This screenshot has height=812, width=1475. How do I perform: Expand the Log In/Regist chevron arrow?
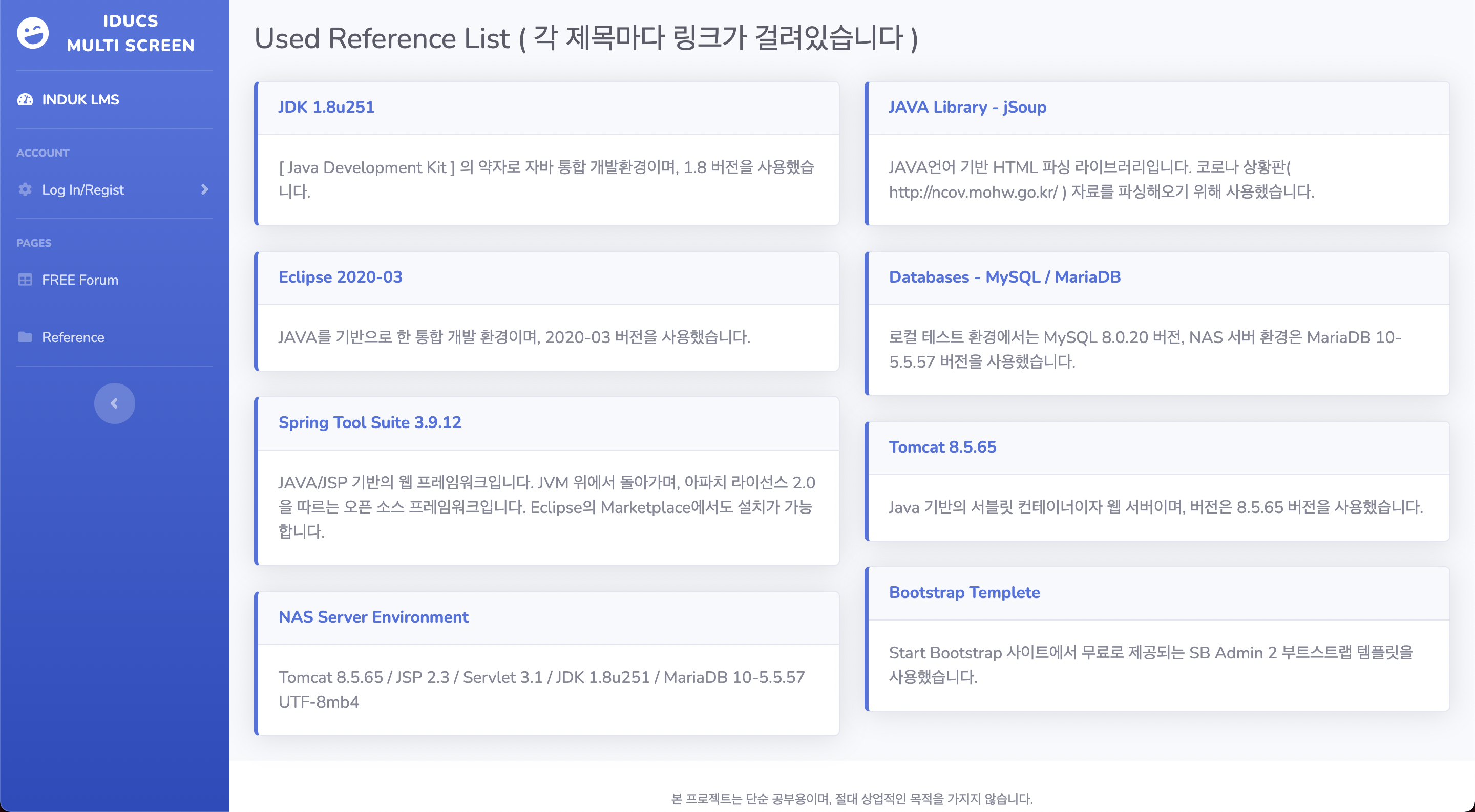[x=204, y=189]
